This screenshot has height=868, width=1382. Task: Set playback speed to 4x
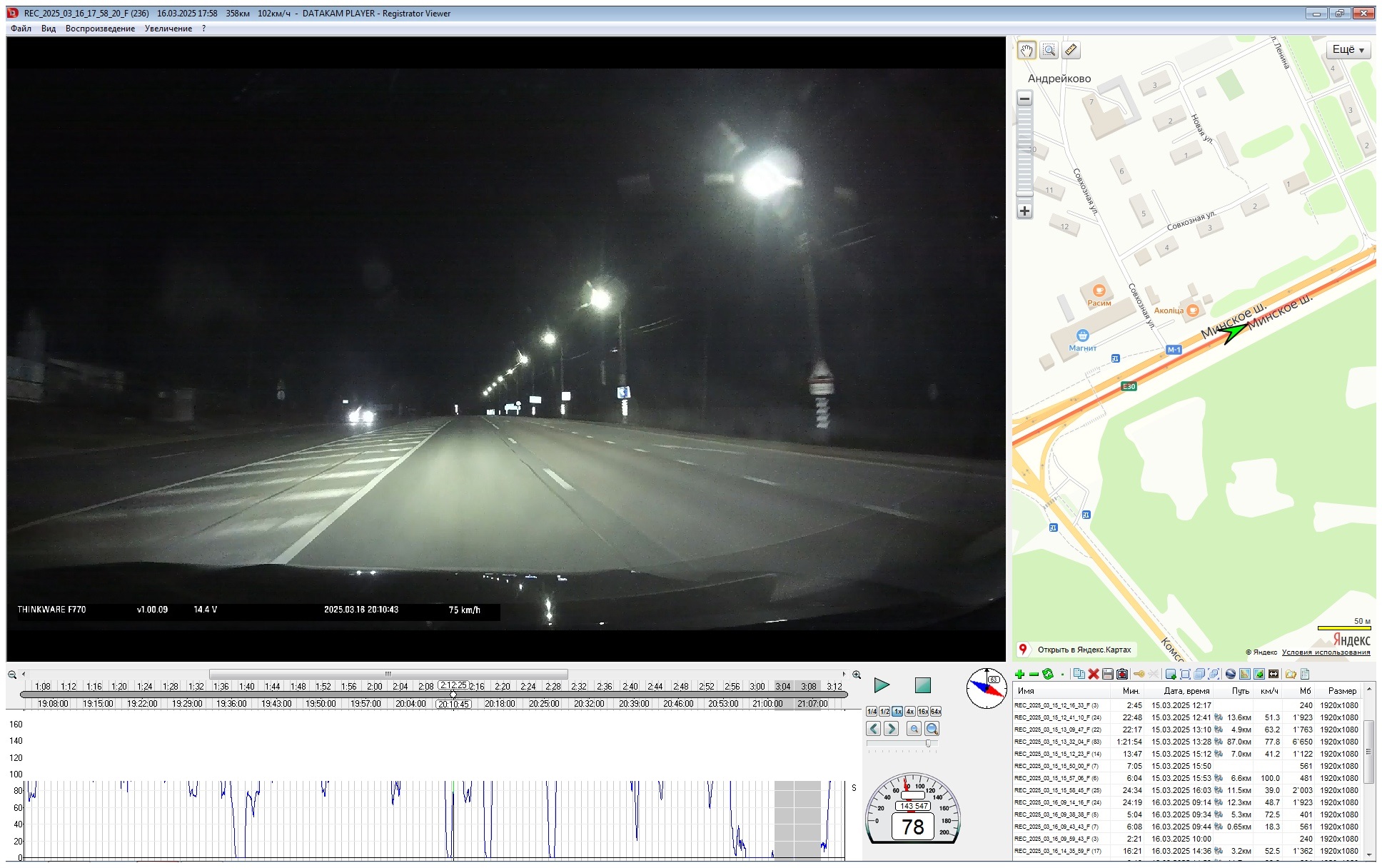910,712
